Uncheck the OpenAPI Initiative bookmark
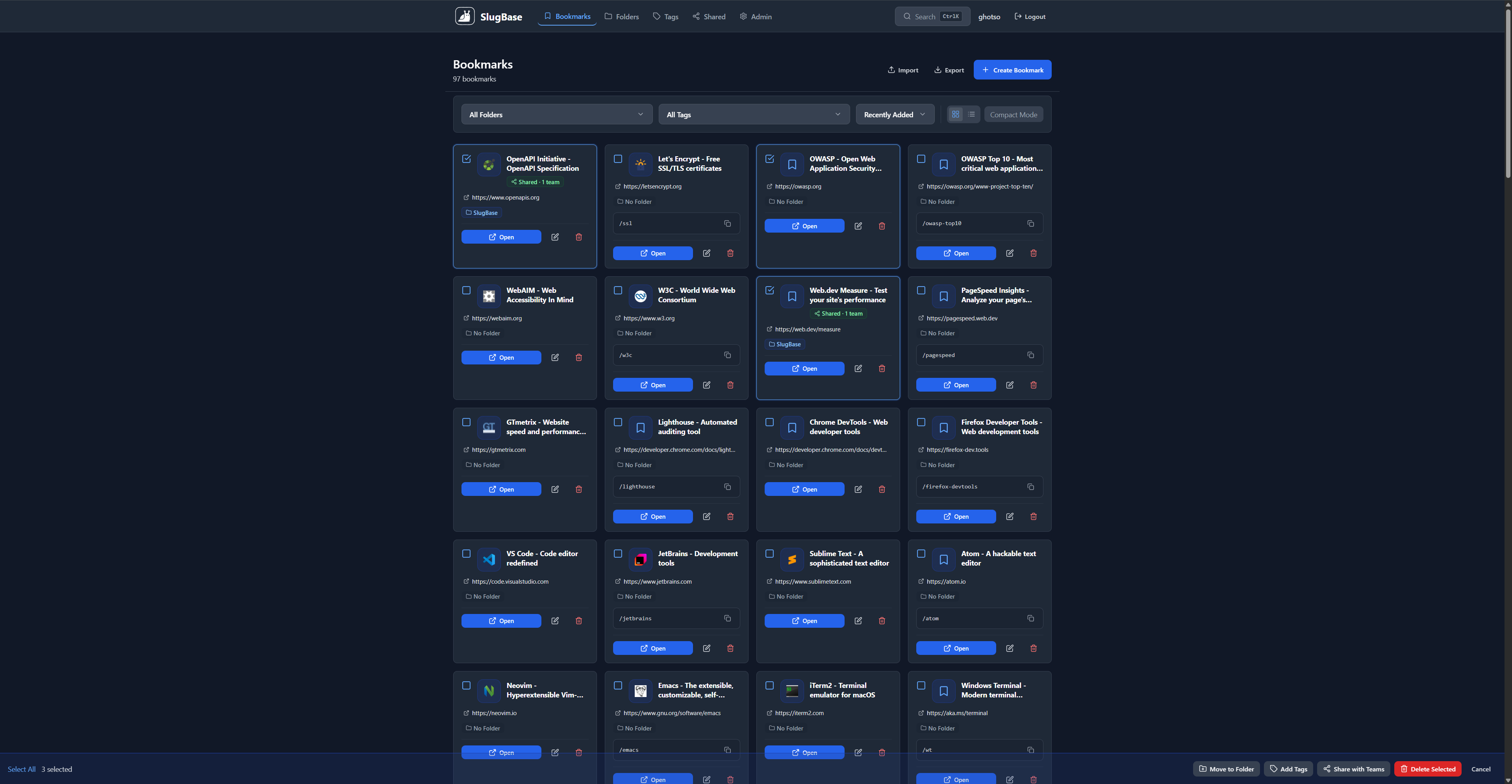 pos(467,159)
